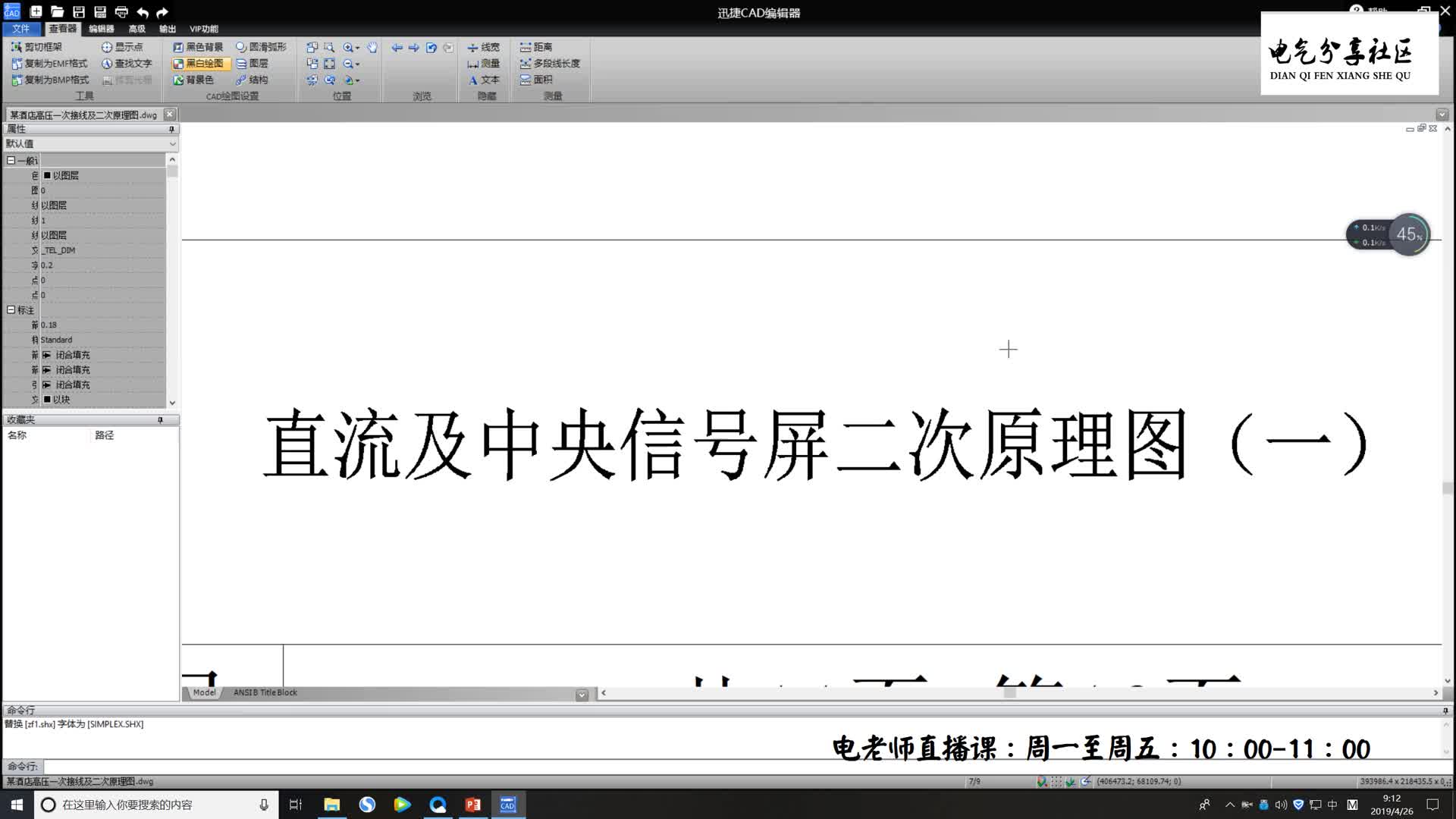Click the 面积 area measure button
The width and height of the screenshot is (1456, 819).
pyautogui.click(x=536, y=80)
